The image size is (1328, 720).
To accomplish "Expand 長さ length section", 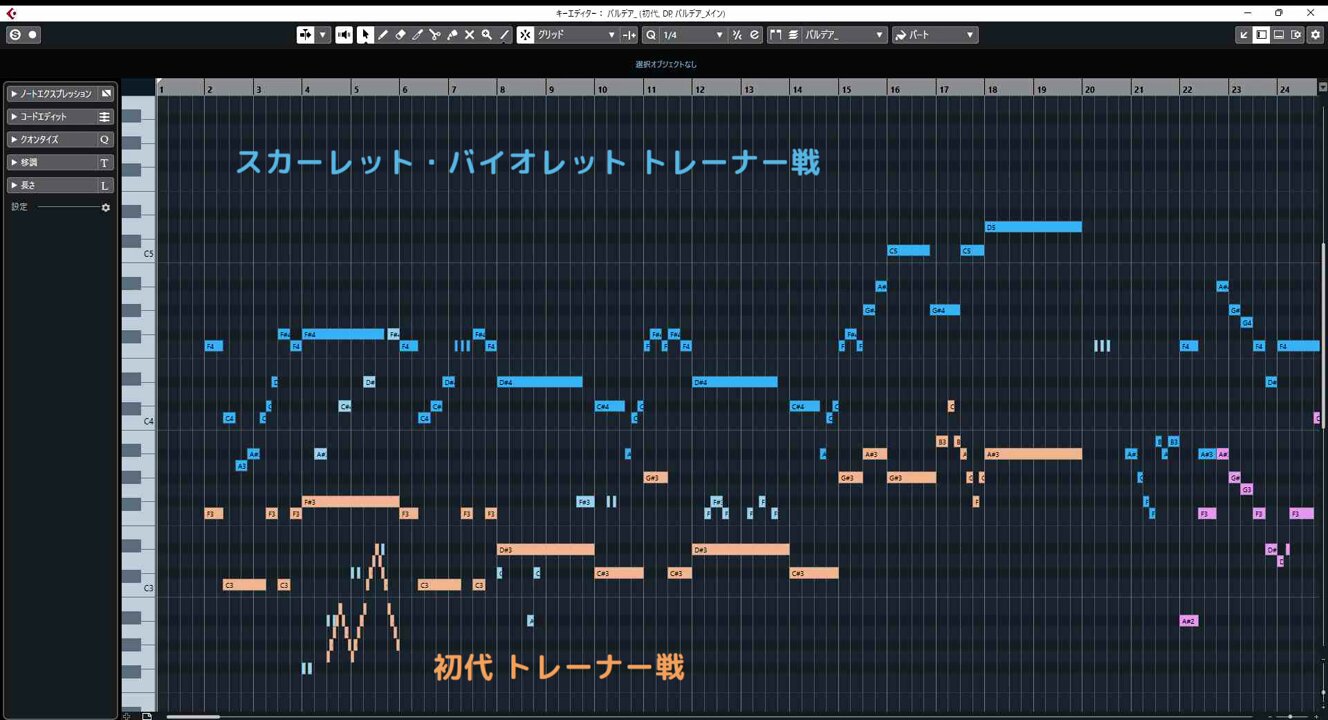I will tap(52, 185).
